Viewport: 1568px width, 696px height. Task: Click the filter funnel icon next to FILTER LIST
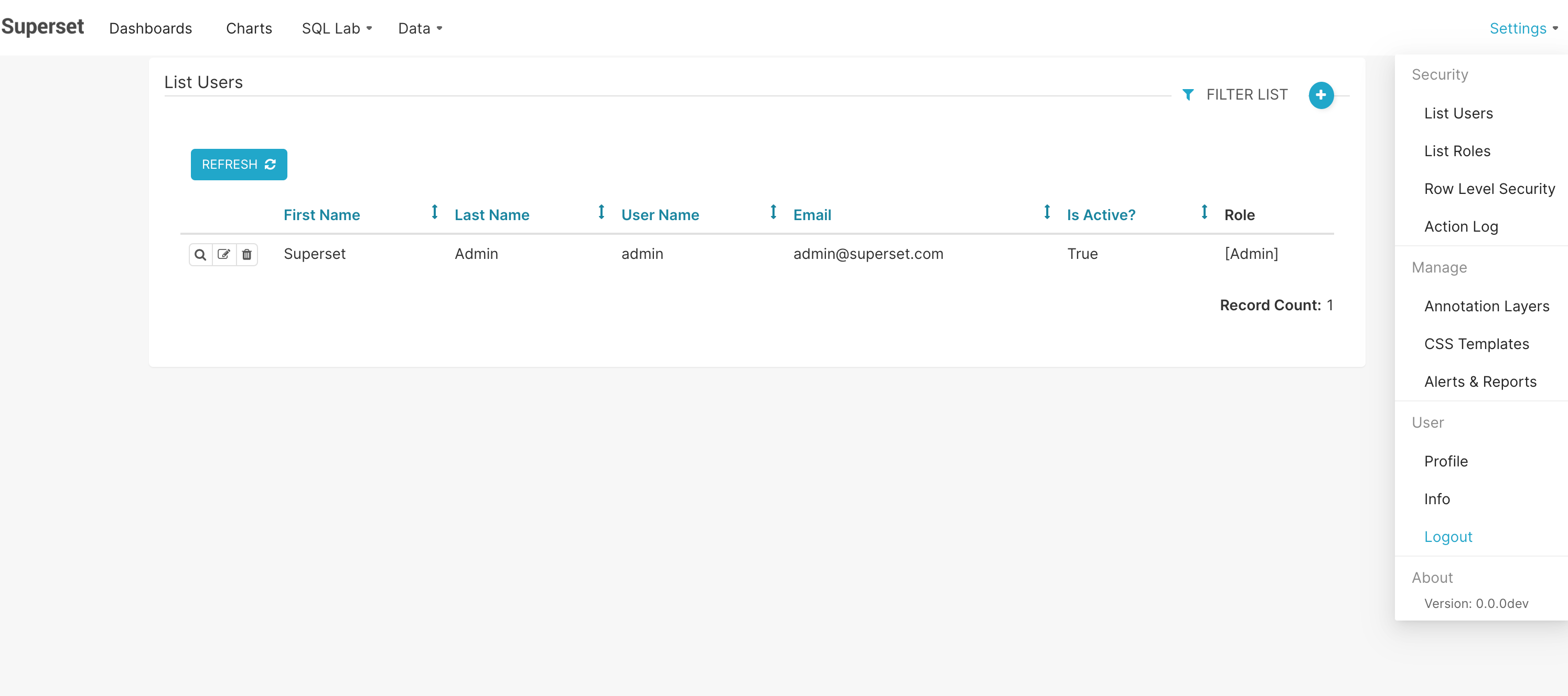1189,94
